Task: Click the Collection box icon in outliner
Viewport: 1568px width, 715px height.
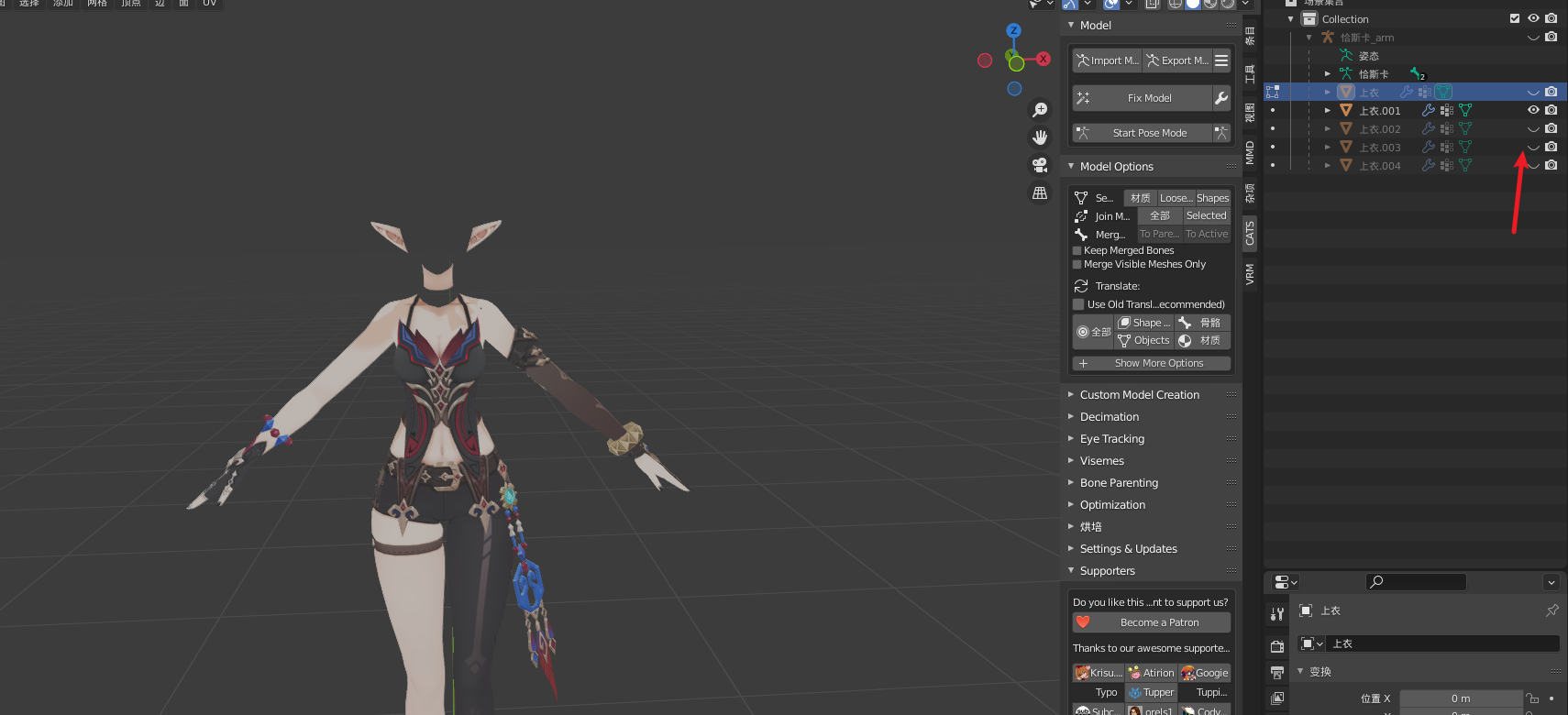Action: tap(1309, 18)
